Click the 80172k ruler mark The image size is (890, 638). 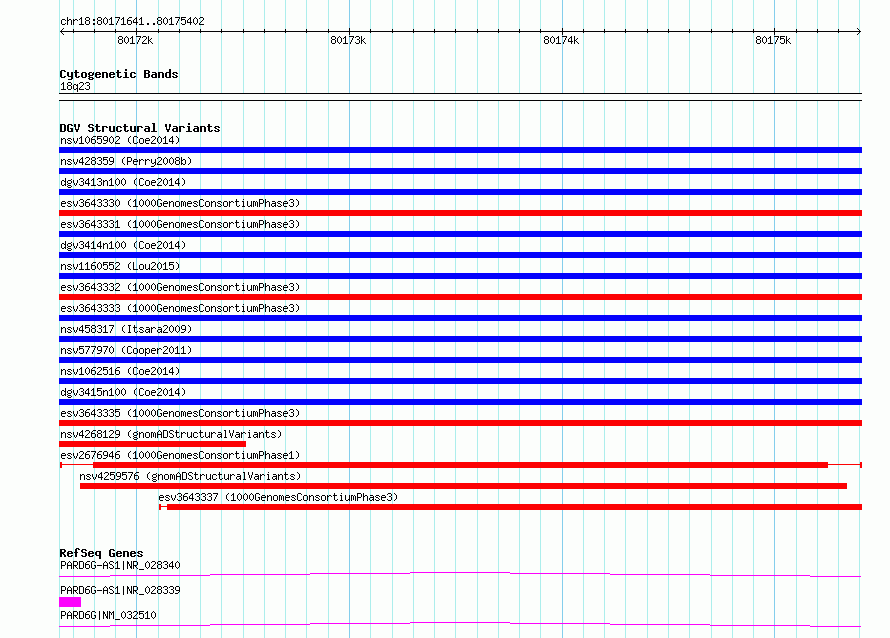tap(135, 40)
